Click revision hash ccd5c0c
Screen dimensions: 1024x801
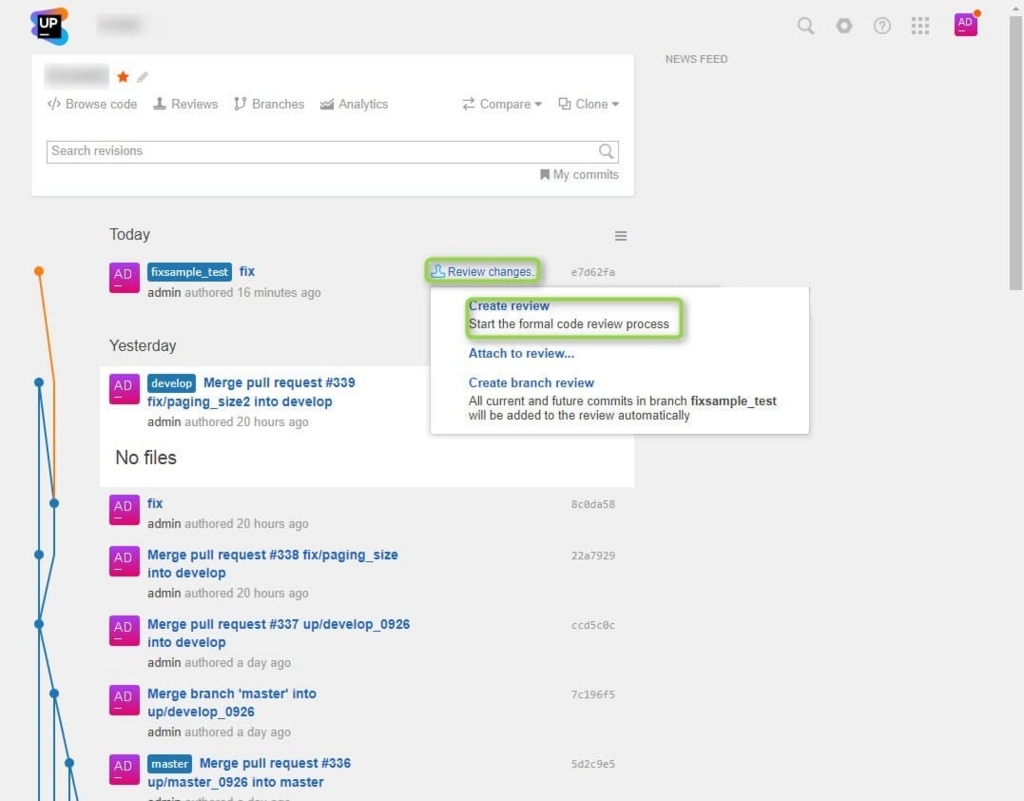[593, 625]
